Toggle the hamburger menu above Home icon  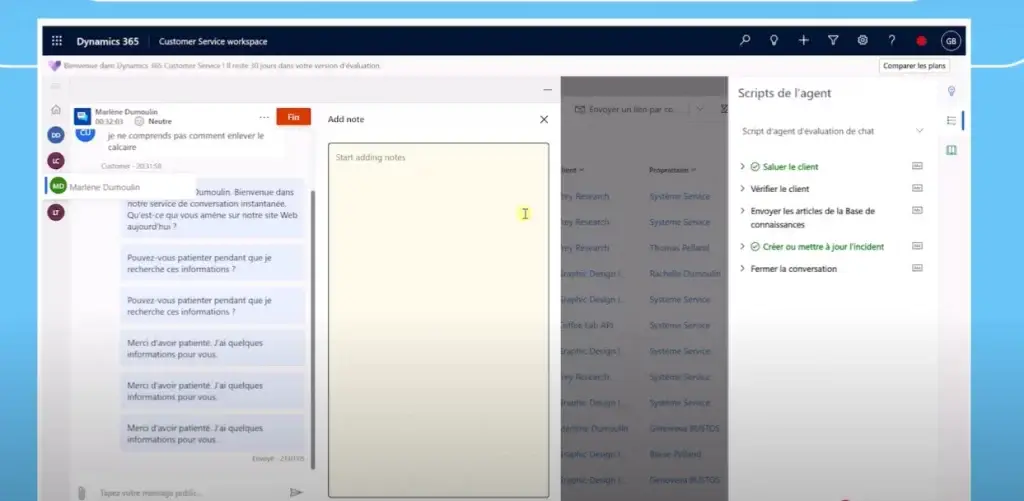(56, 86)
